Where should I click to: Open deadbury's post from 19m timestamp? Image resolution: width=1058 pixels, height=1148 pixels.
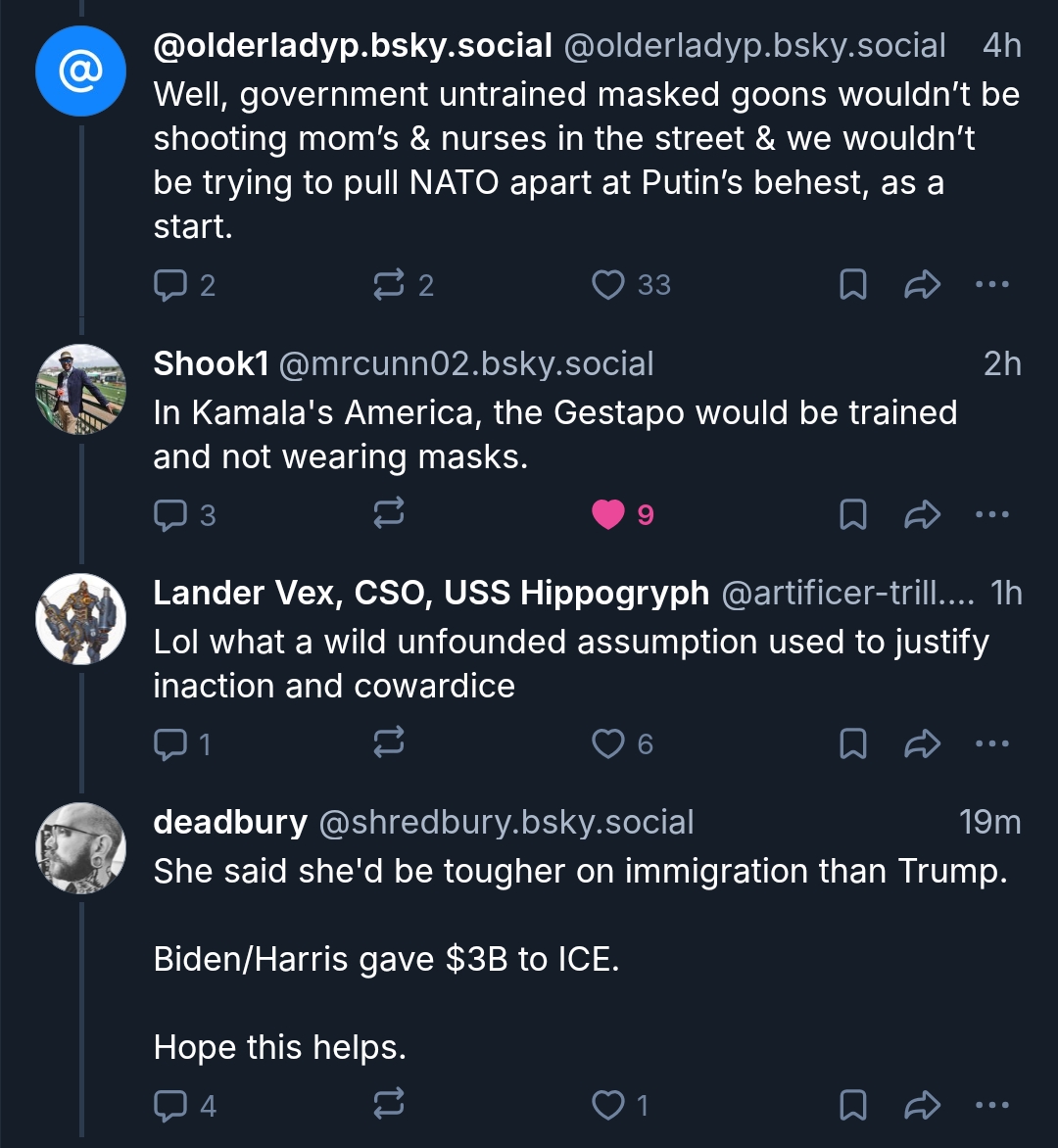(989, 823)
